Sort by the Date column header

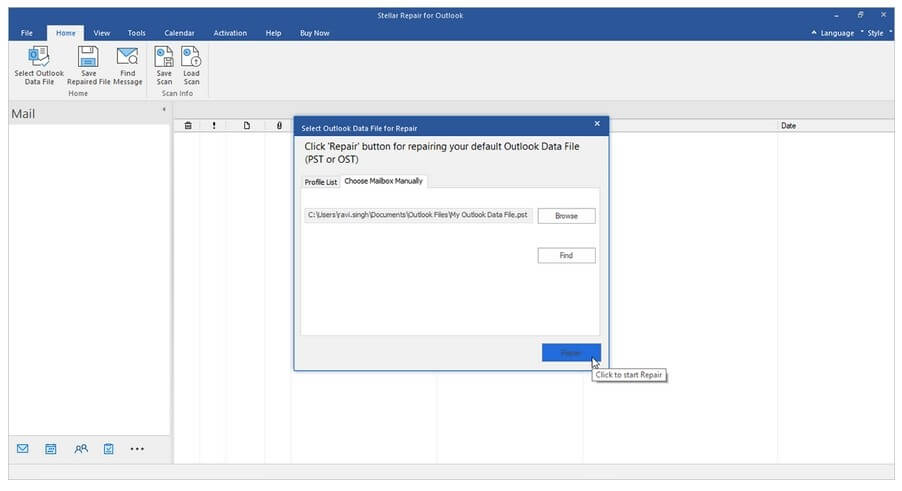pos(788,125)
